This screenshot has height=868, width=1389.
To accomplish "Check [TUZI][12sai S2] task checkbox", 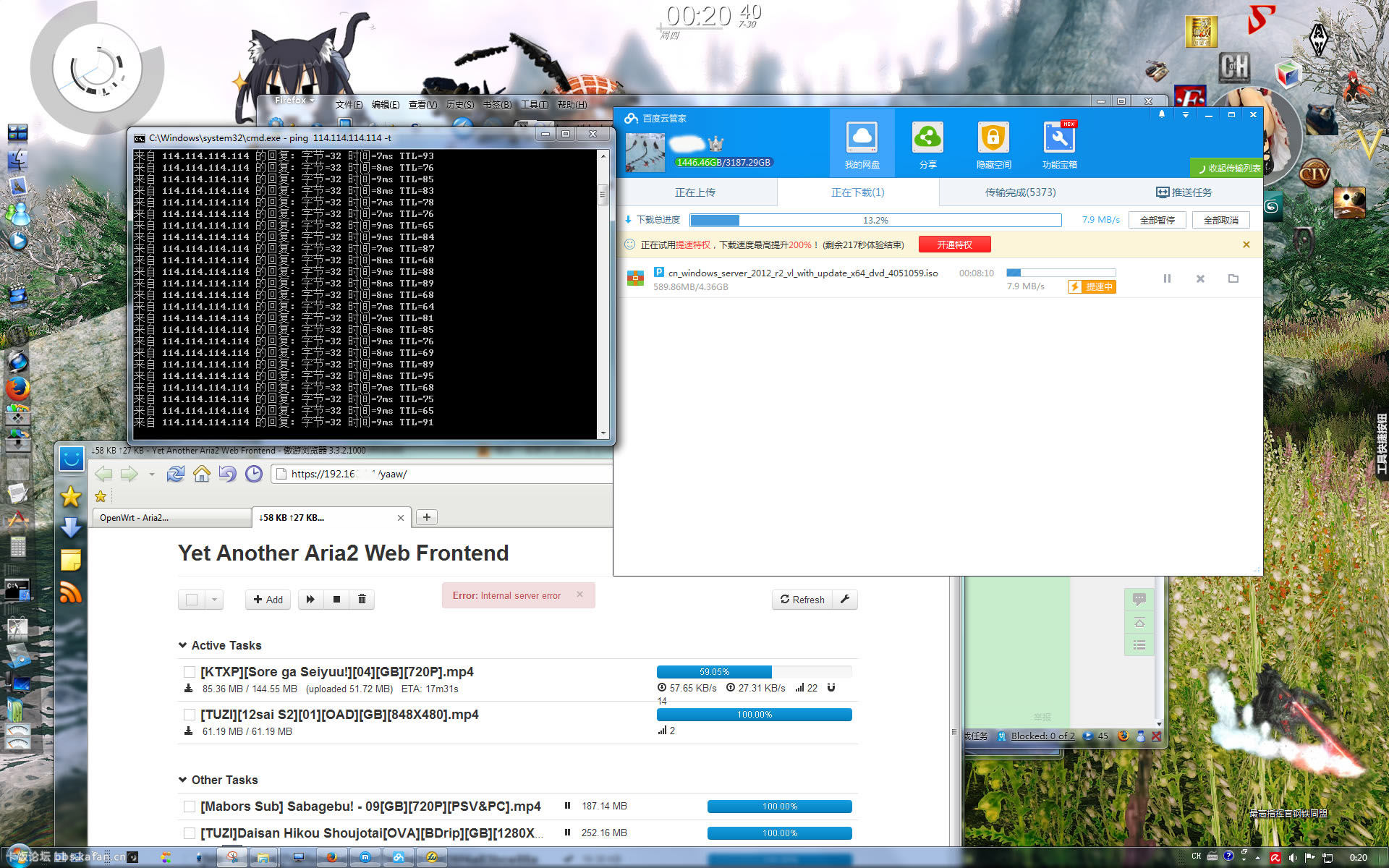I will coord(190,715).
